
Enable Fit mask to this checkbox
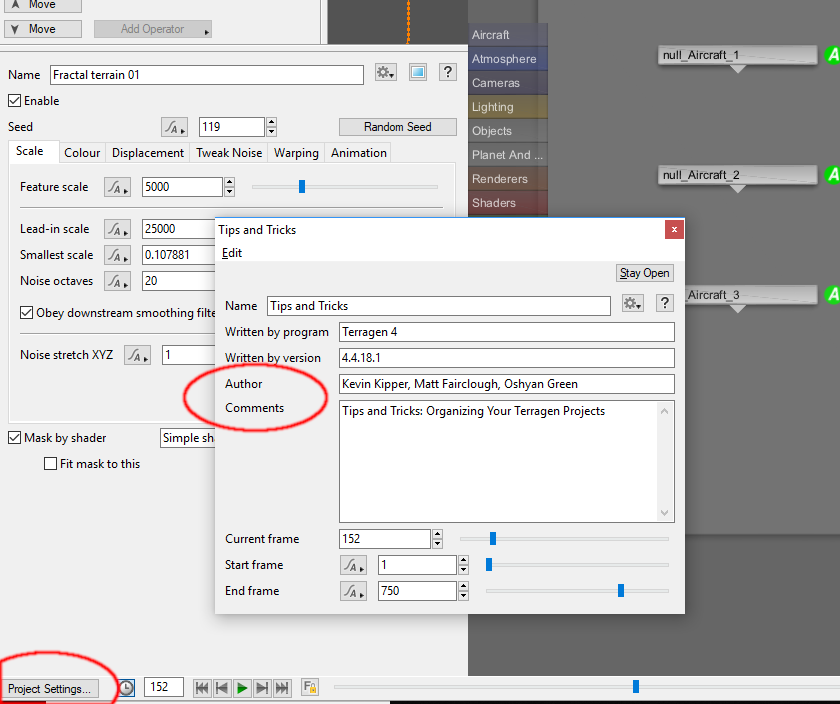tap(50, 463)
